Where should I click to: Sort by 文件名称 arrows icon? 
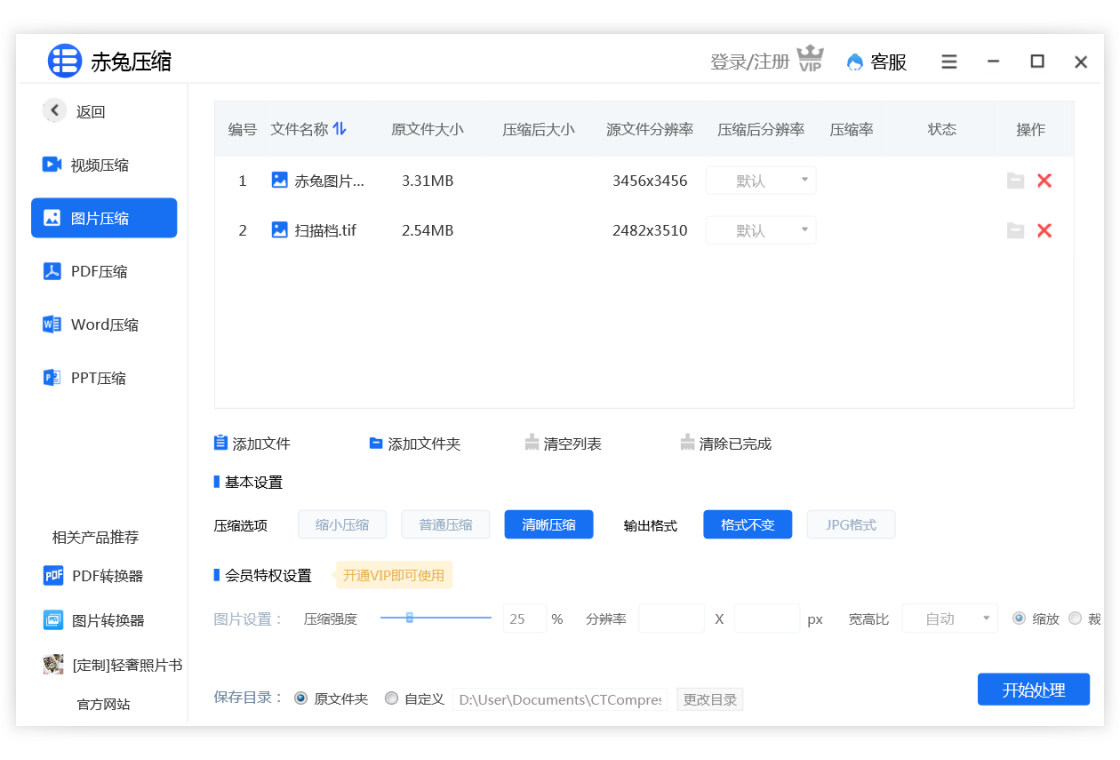click(339, 129)
